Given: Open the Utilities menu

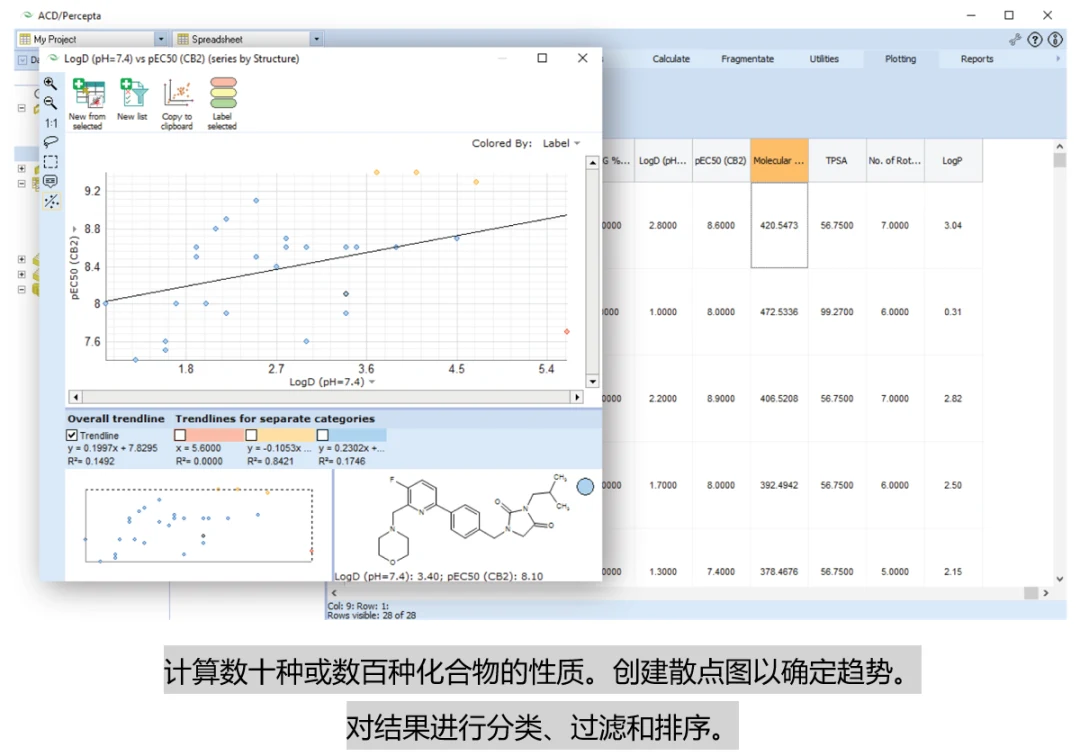Looking at the screenshot, I should [824, 59].
